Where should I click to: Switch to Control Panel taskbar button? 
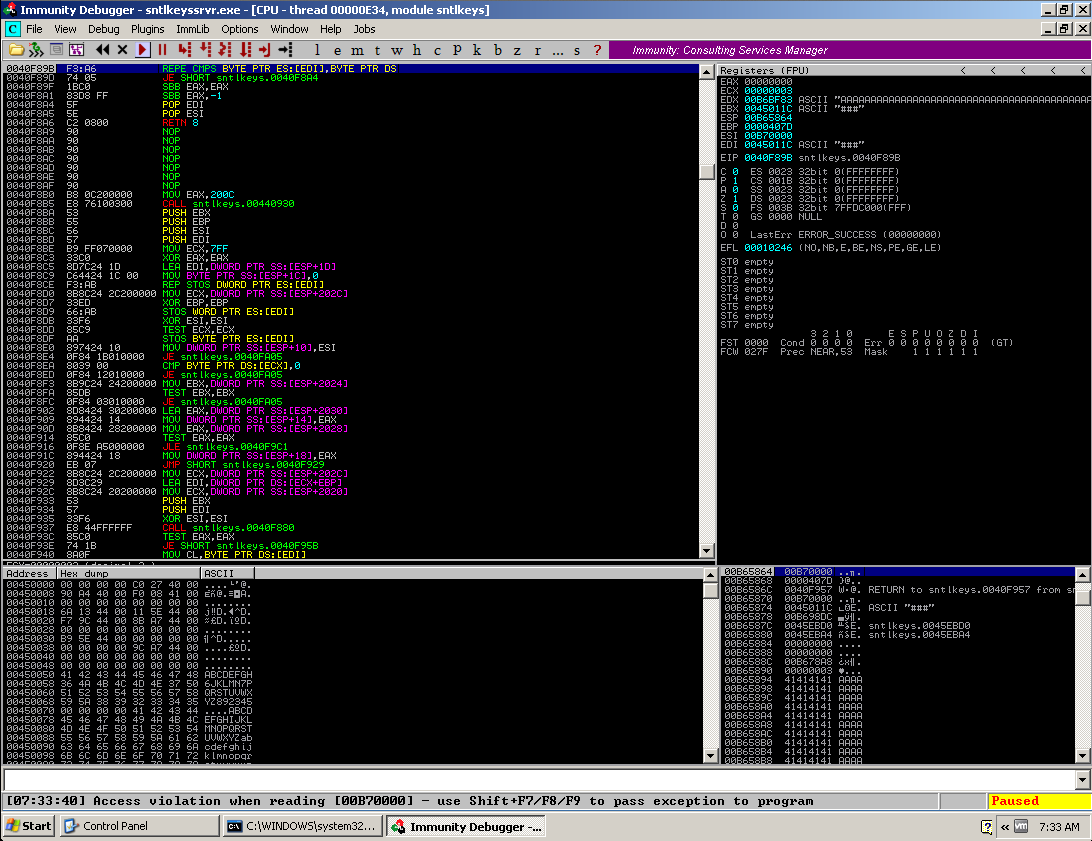139,826
